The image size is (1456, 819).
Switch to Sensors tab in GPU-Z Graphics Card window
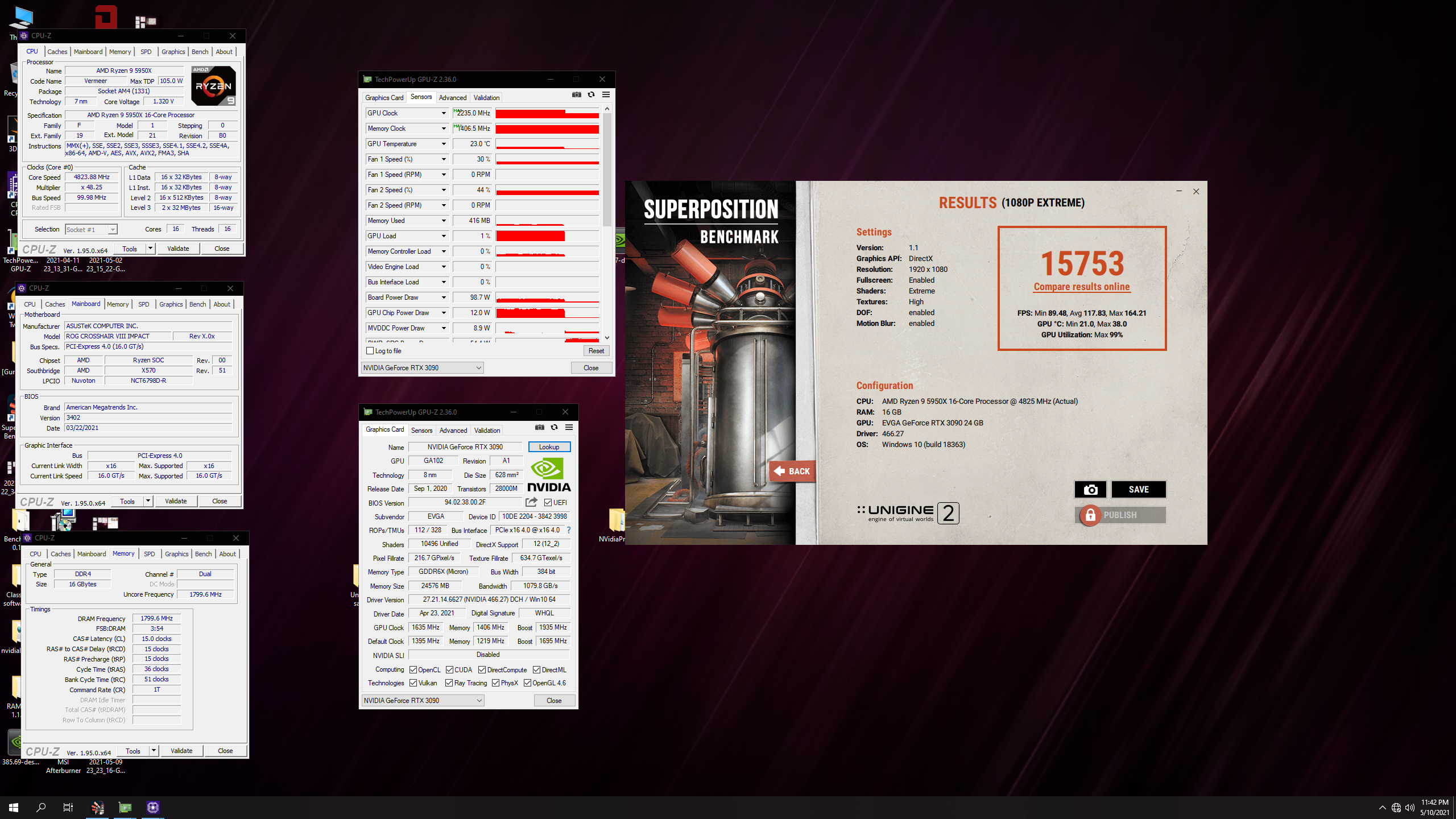(422, 431)
